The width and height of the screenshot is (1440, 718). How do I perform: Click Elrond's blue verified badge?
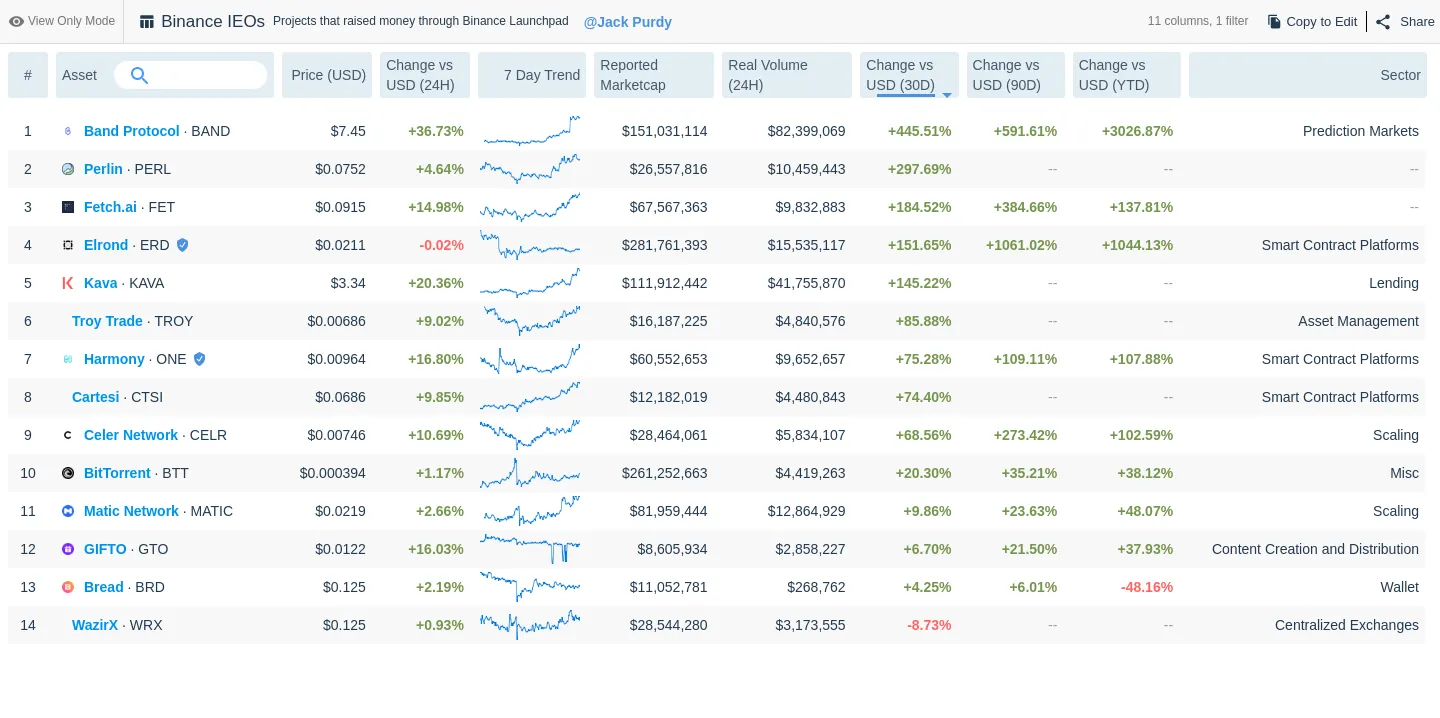click(182, 245)
